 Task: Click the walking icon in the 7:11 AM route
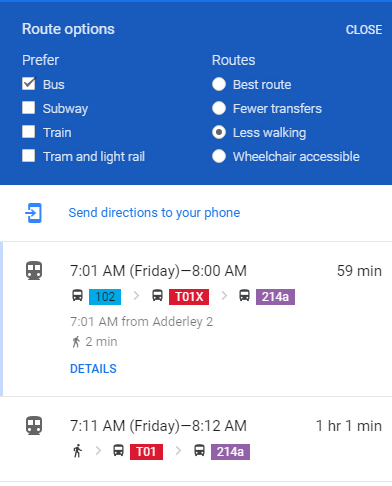[x=77, y=451]
